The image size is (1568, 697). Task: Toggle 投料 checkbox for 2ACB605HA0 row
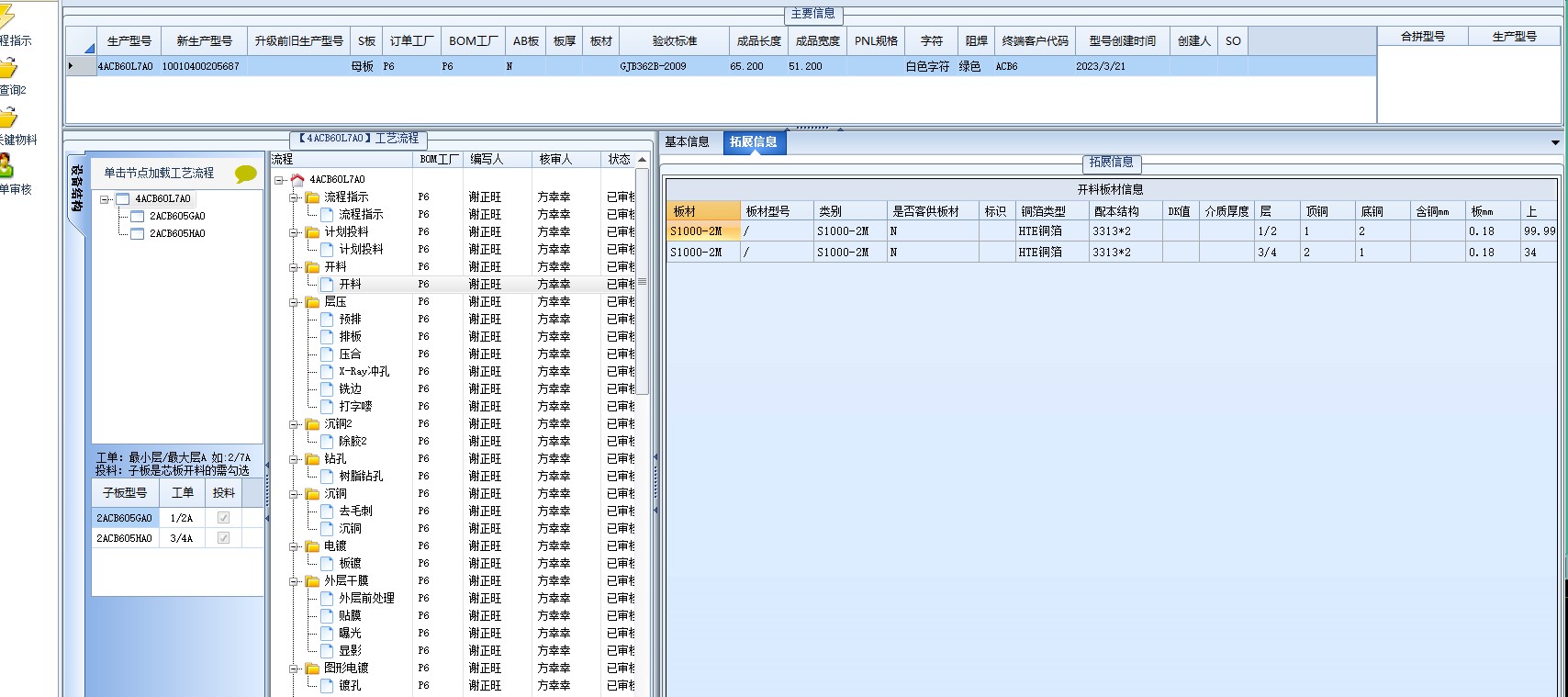[x=223, y=538]
